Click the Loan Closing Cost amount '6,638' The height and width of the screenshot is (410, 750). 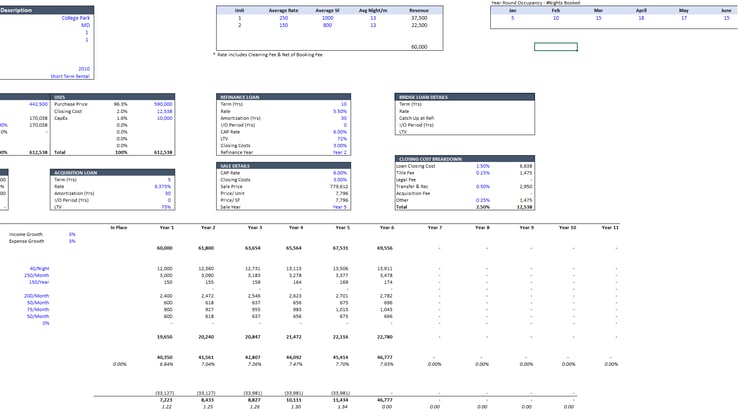click(x=526, y=166)
